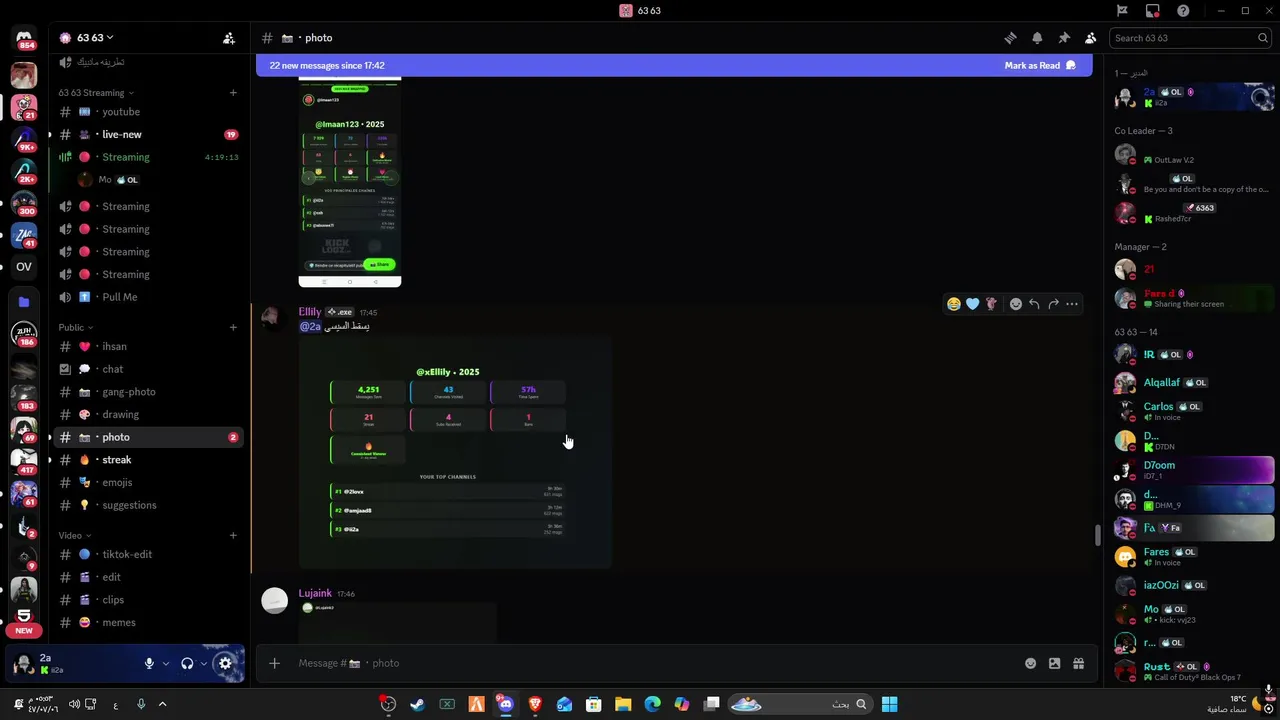This screenshot has width=1280, height=720.
Task: Open Ellily's stats image attachment
Action: (x=455, y=453)
